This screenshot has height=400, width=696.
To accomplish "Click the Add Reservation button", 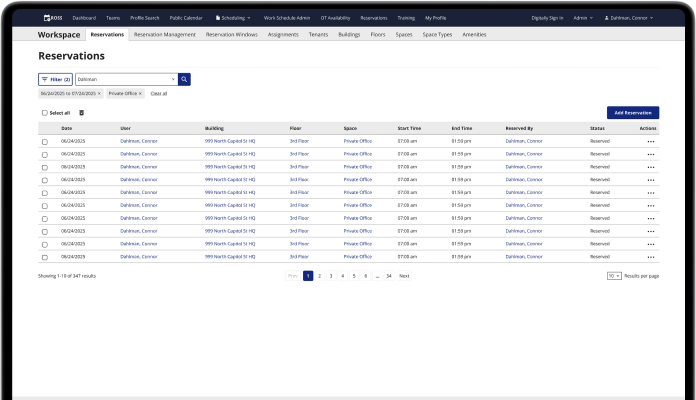I will [x=632, y=113].
